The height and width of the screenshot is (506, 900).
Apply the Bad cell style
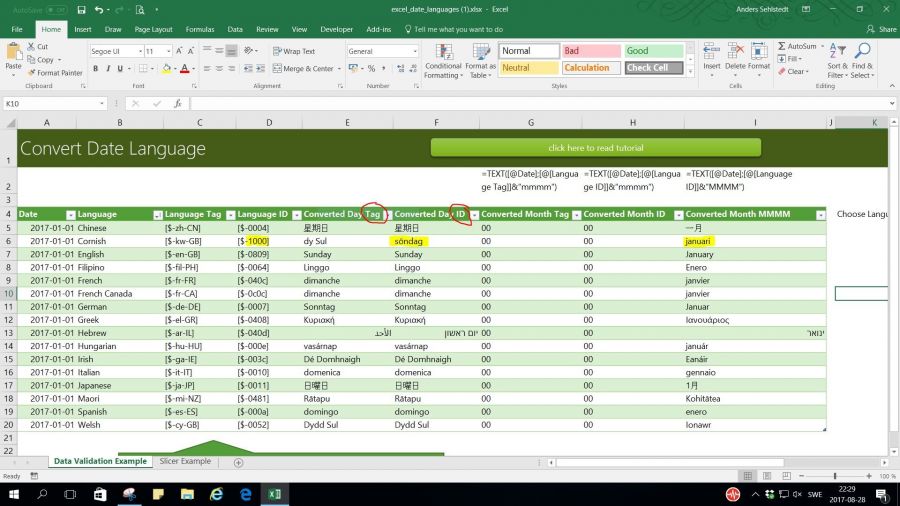point(591,50)
